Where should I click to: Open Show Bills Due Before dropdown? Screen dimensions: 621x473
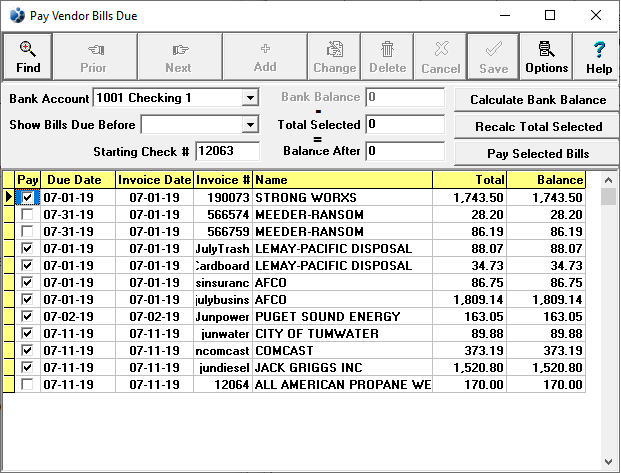coord(250,125)
